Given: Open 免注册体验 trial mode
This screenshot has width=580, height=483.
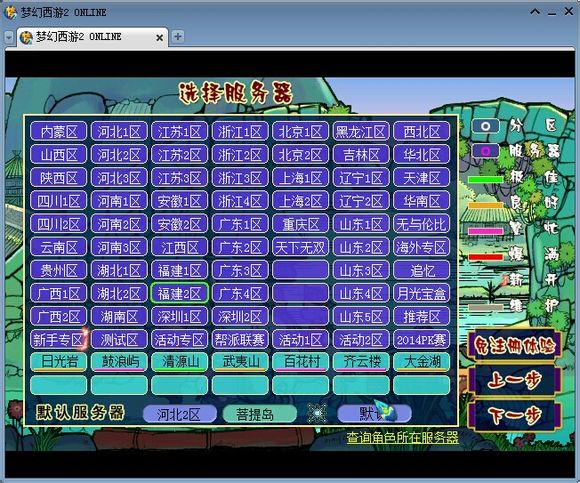Looking at the screenshot, I should click(515, 345).
